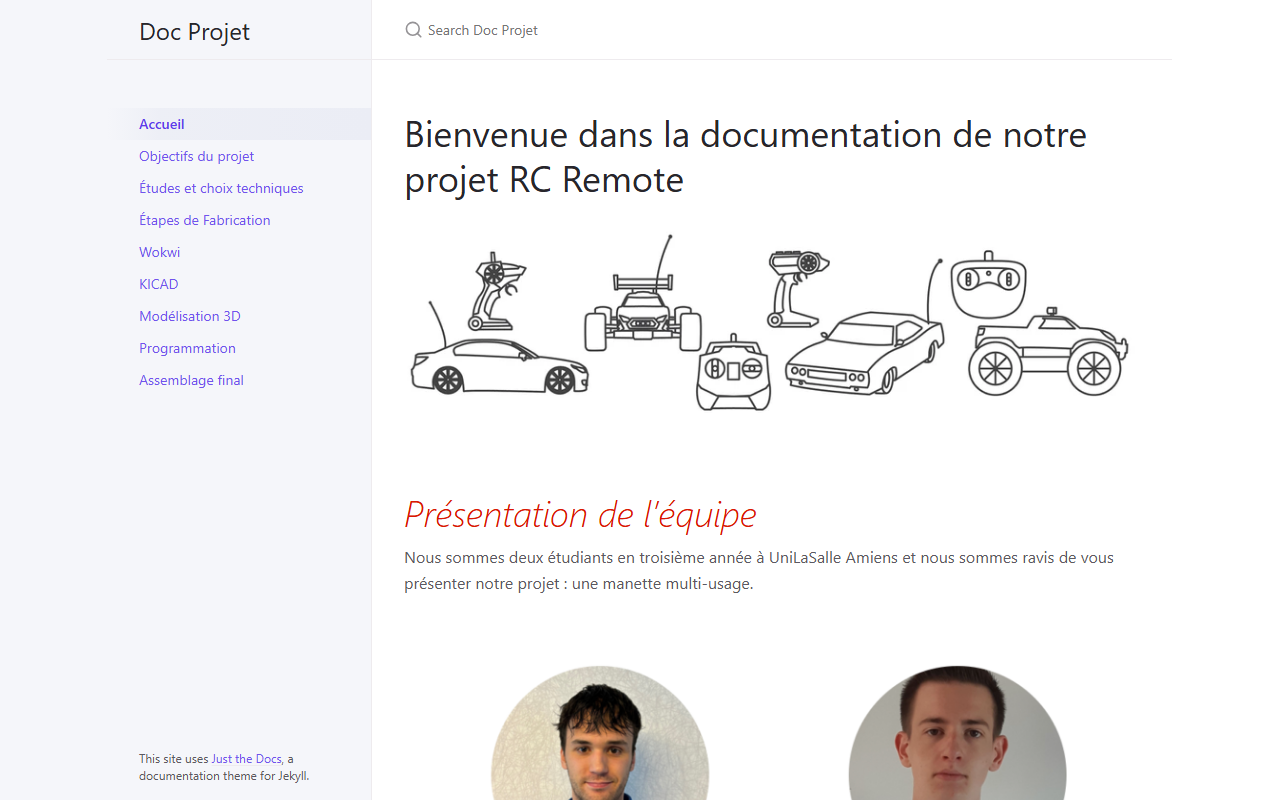The height and width of the screenshot is (800, 1280).
Task: Click the RC cars banner illustration
Action: (x=770, y=322)
